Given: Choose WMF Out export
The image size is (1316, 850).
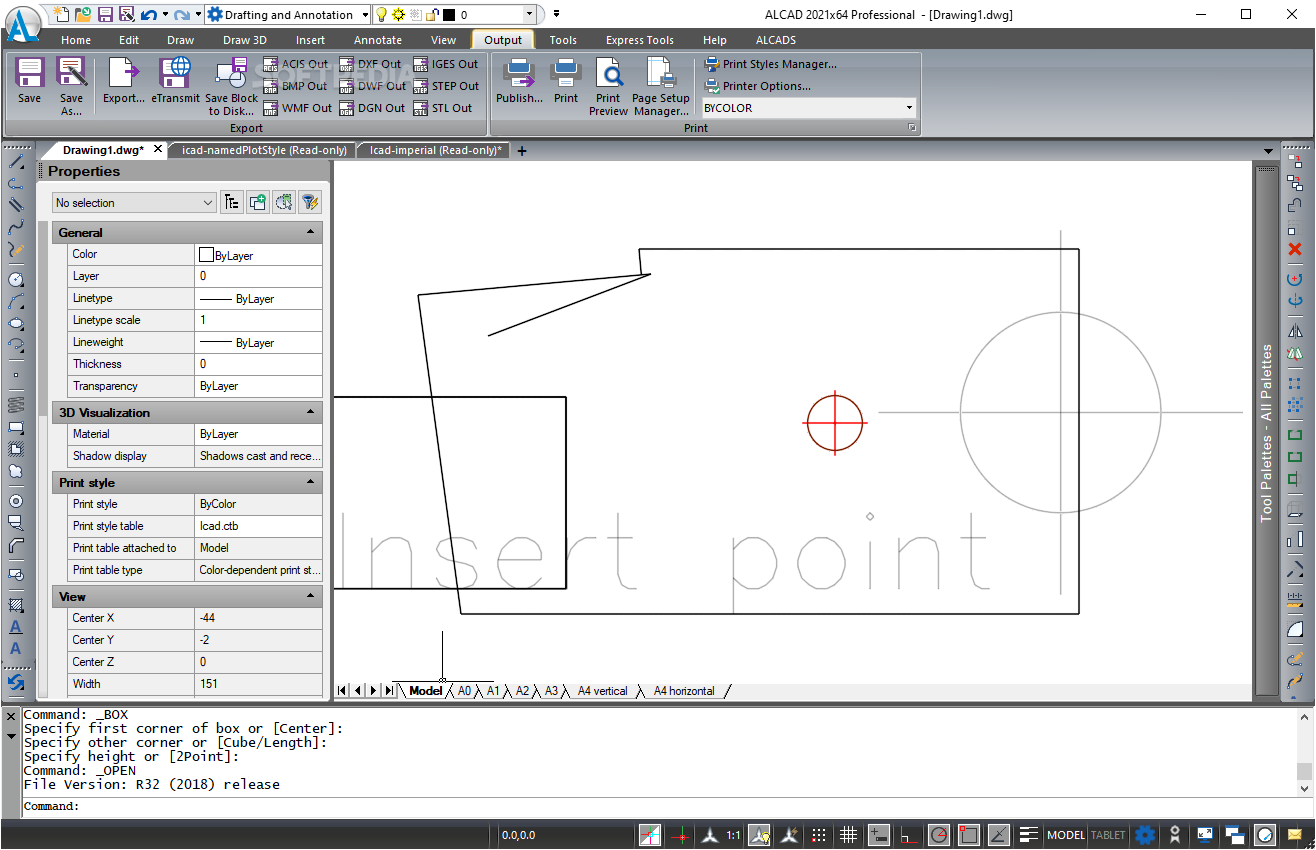Looking at the screenshot, I should 297,108.
